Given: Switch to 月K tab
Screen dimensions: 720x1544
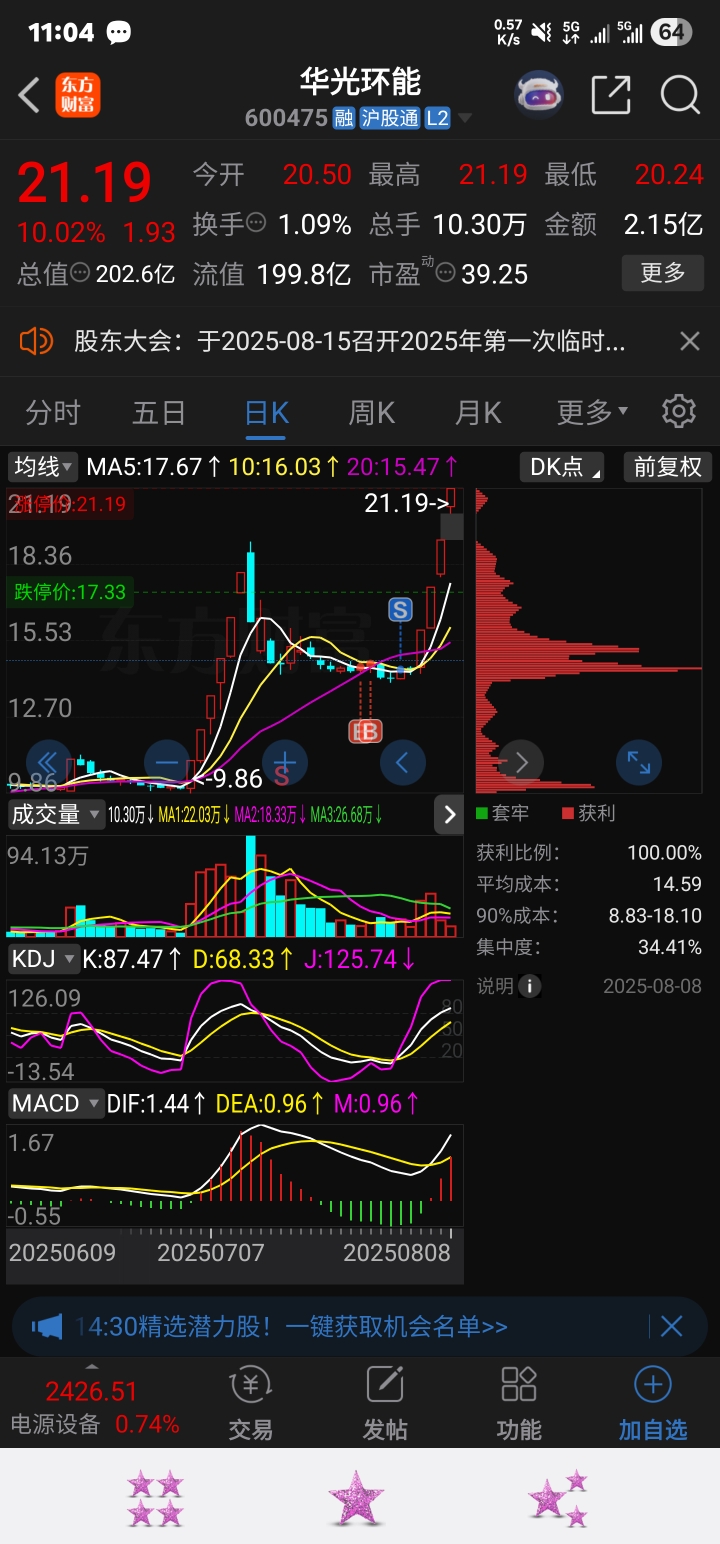Looking at the screenshot, I should [478, 412].
